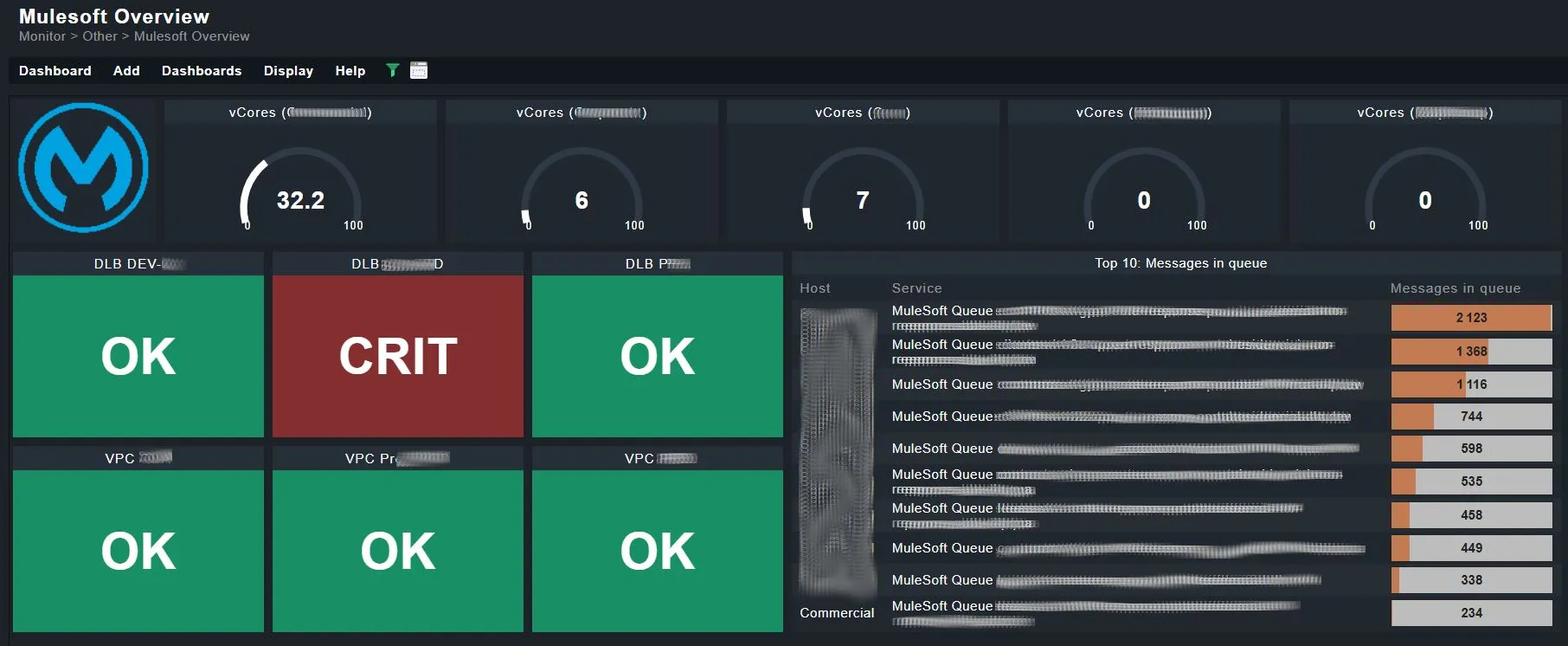The width and height of the screenshot is (1568, 646).
Task: Click the MuleSoft Queue service with 2 123 messages
Action: (1119, 318)
